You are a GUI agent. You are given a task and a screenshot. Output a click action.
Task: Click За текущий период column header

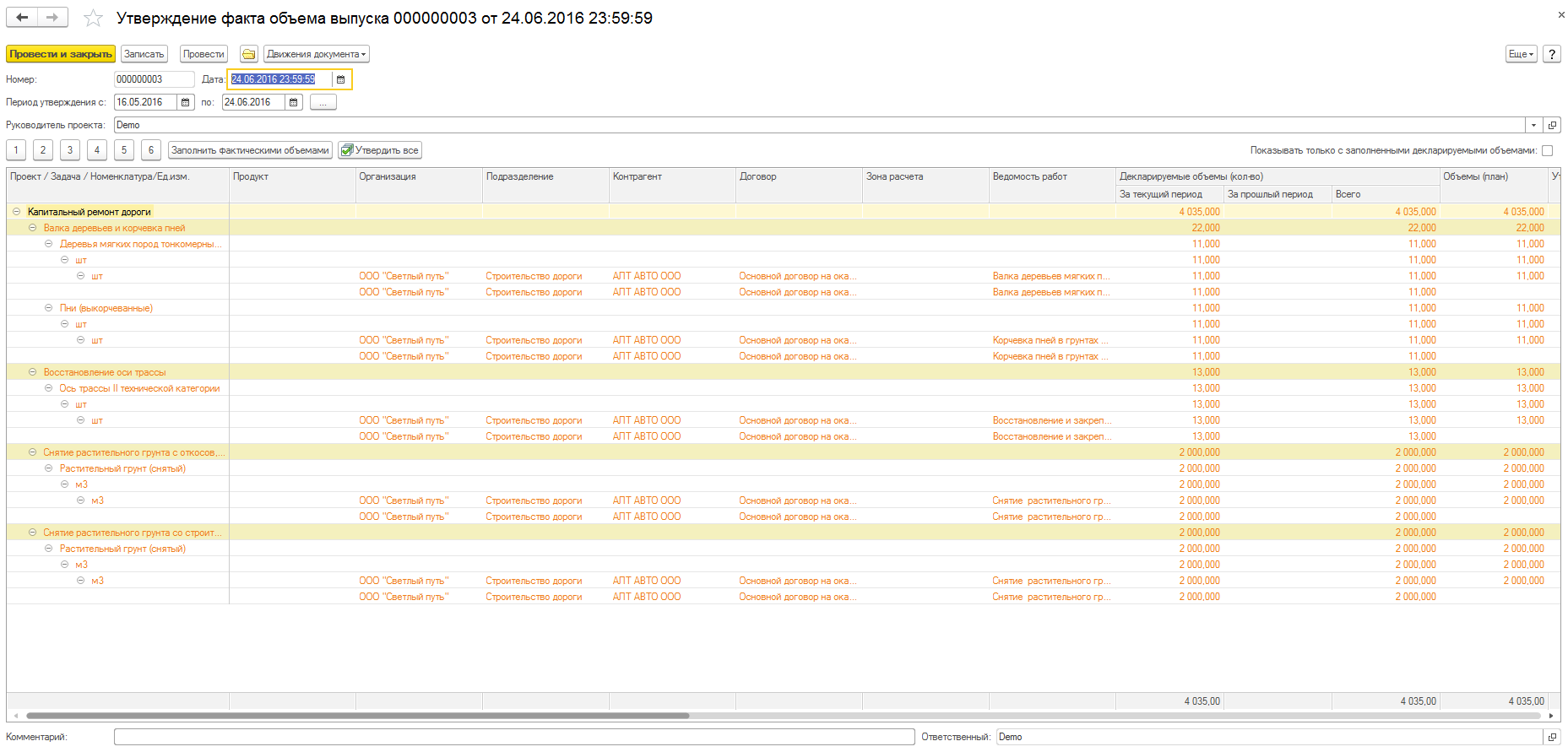pyautogui.click(x=1169, y=194)
